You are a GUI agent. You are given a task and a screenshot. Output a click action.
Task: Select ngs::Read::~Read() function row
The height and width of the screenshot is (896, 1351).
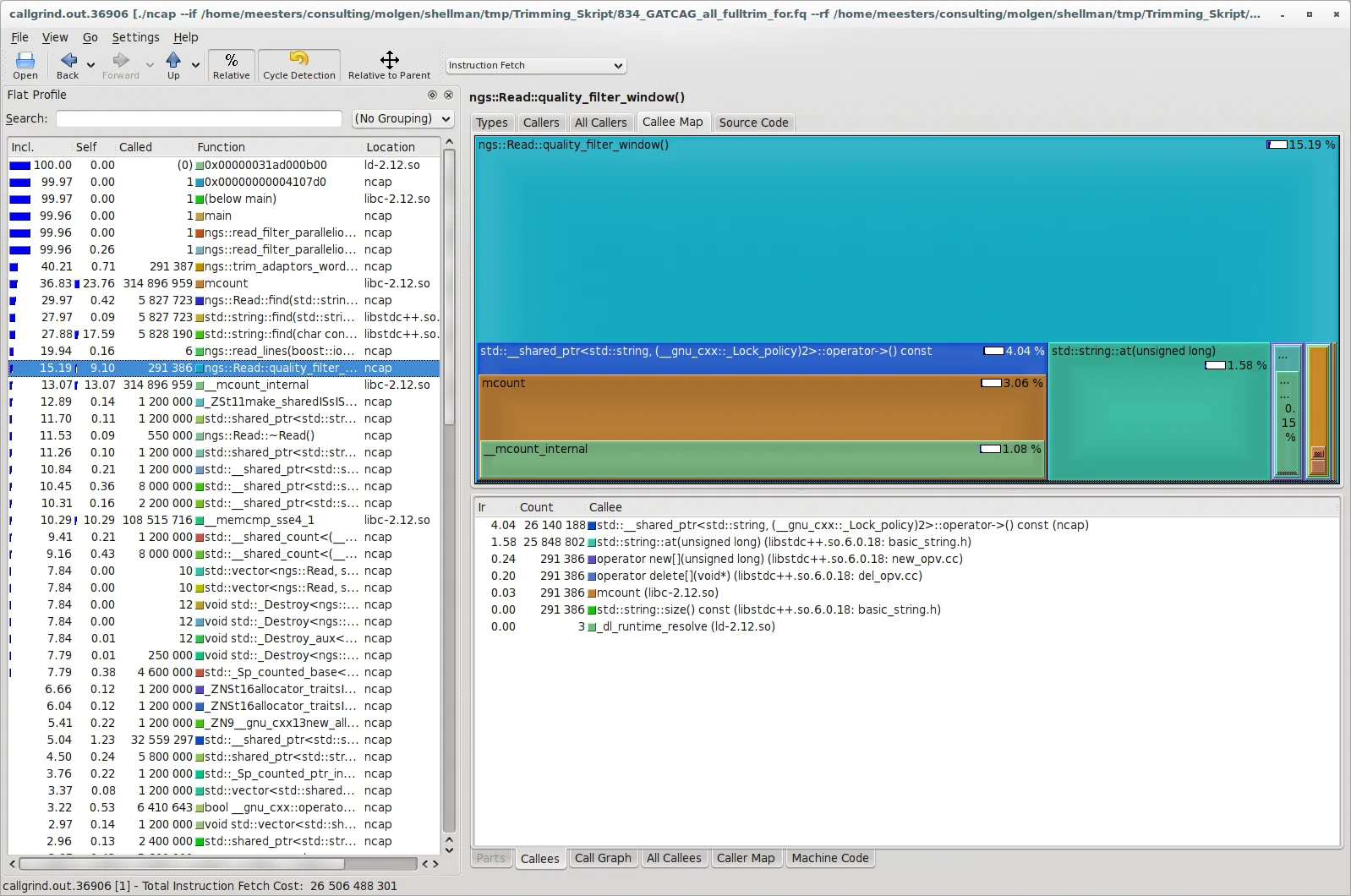[224, 435]
